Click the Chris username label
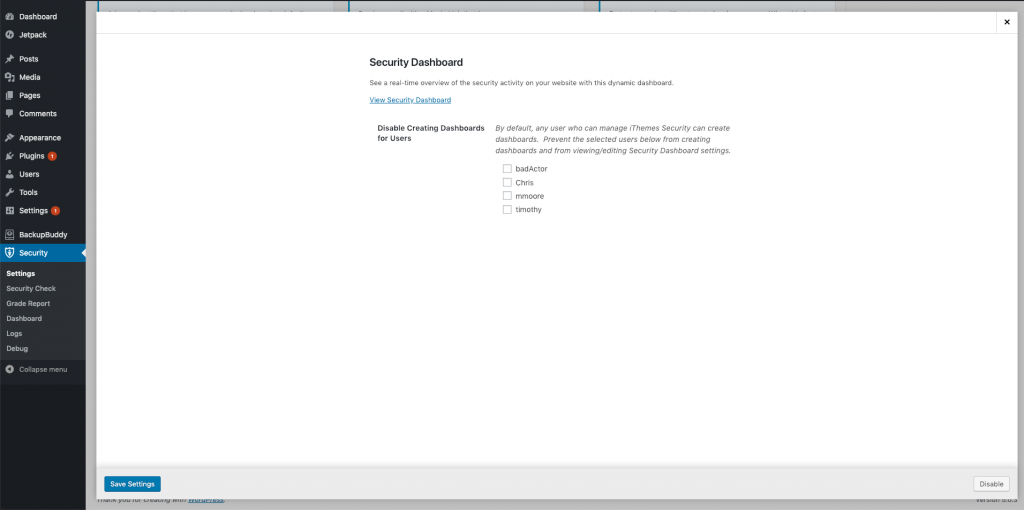1024x510 pixels. pos(524,183)
